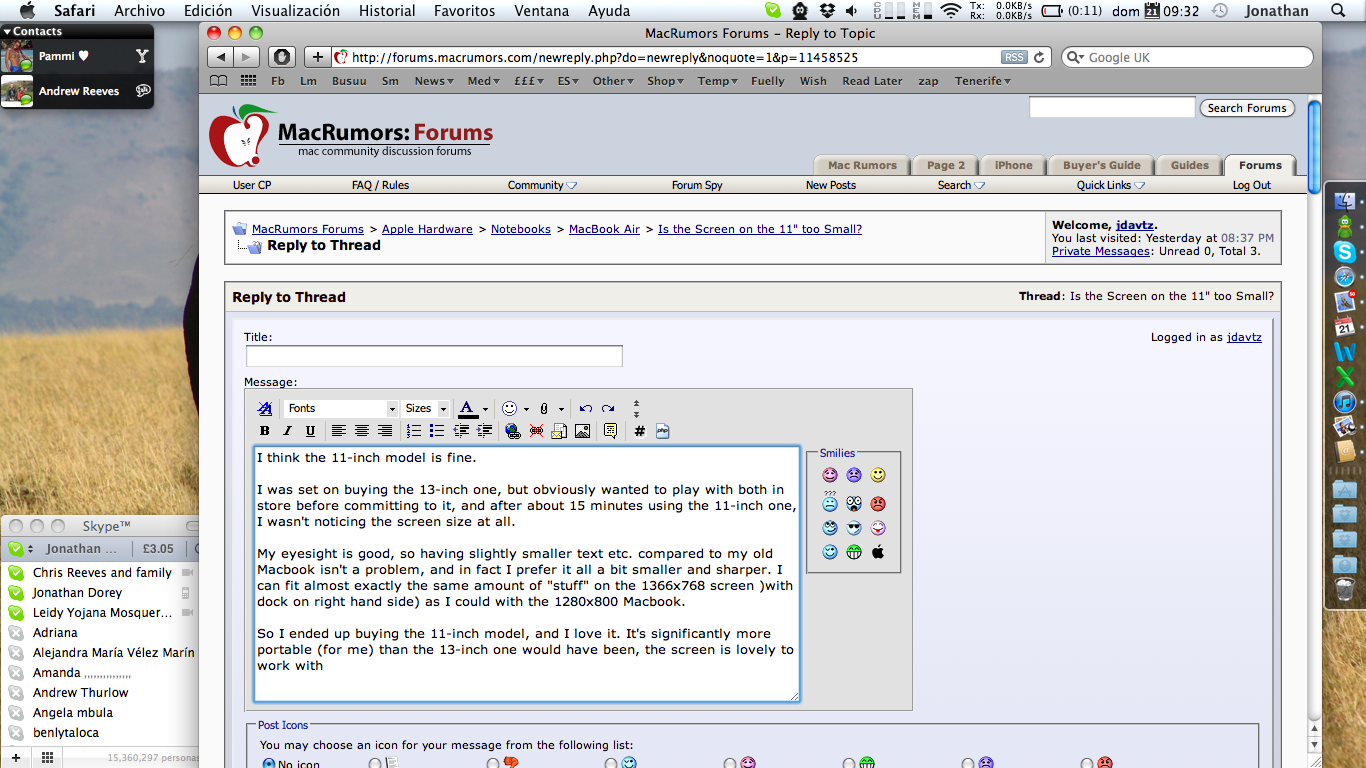The height and width of the screenshot is (768, 1366).
Task: Click the Search Forums button
Action: pos(1246,108)
